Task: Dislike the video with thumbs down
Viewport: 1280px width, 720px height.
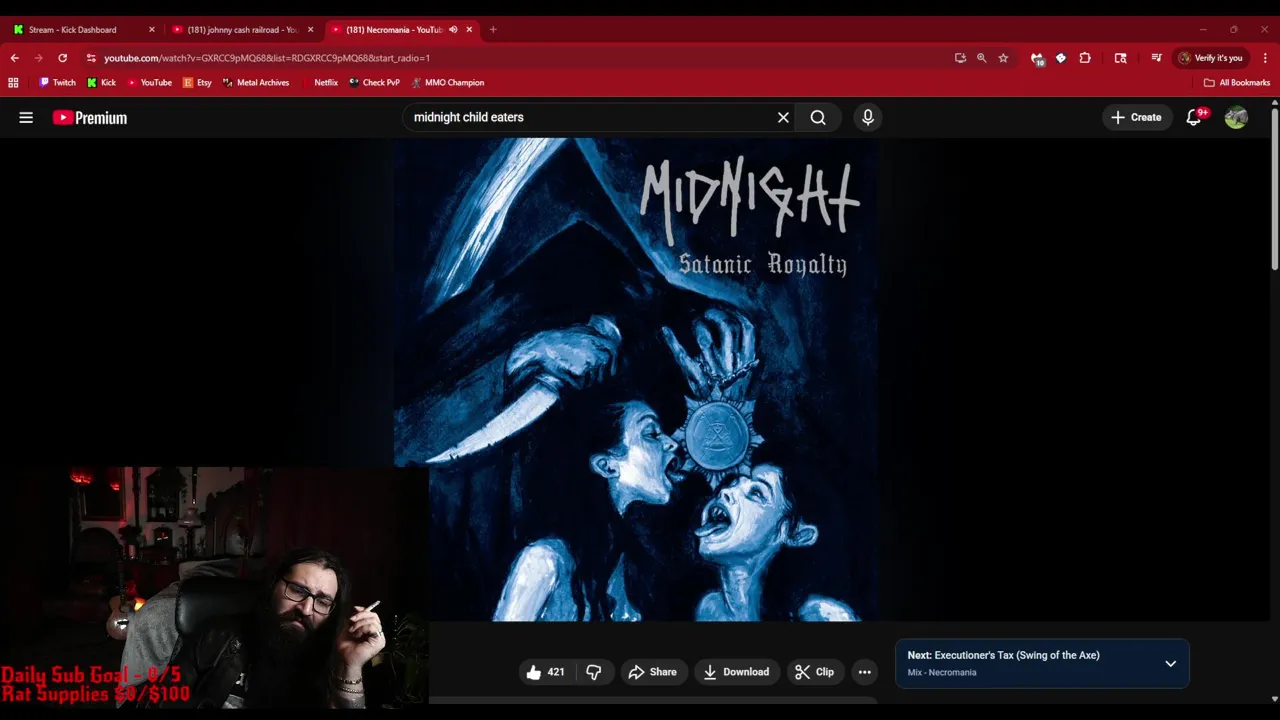Action: [594, 672]
